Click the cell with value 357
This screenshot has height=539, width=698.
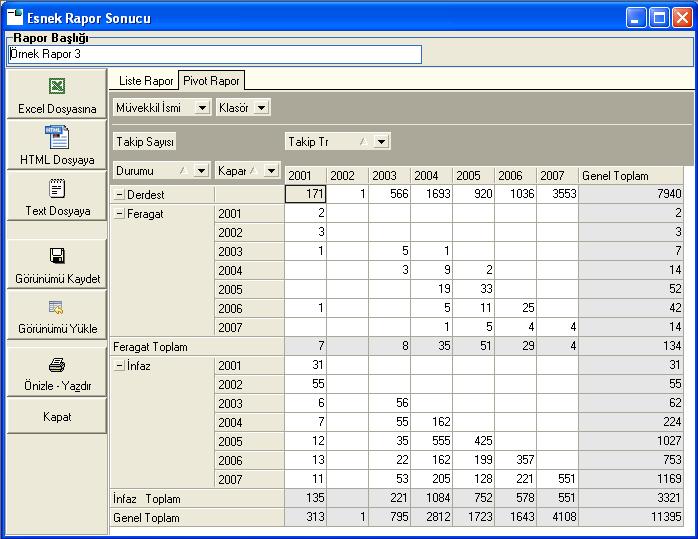coord(515,460)
